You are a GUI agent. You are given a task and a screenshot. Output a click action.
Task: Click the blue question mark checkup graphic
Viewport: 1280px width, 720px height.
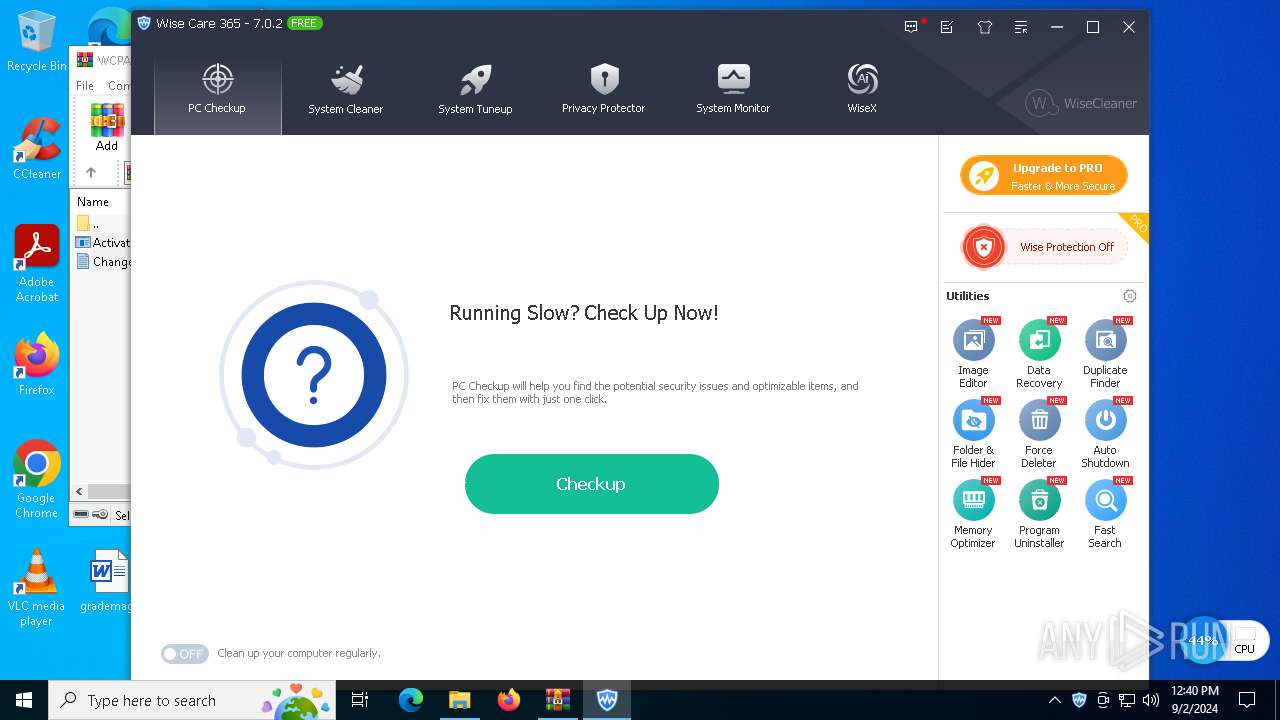(x=314, y=376)
